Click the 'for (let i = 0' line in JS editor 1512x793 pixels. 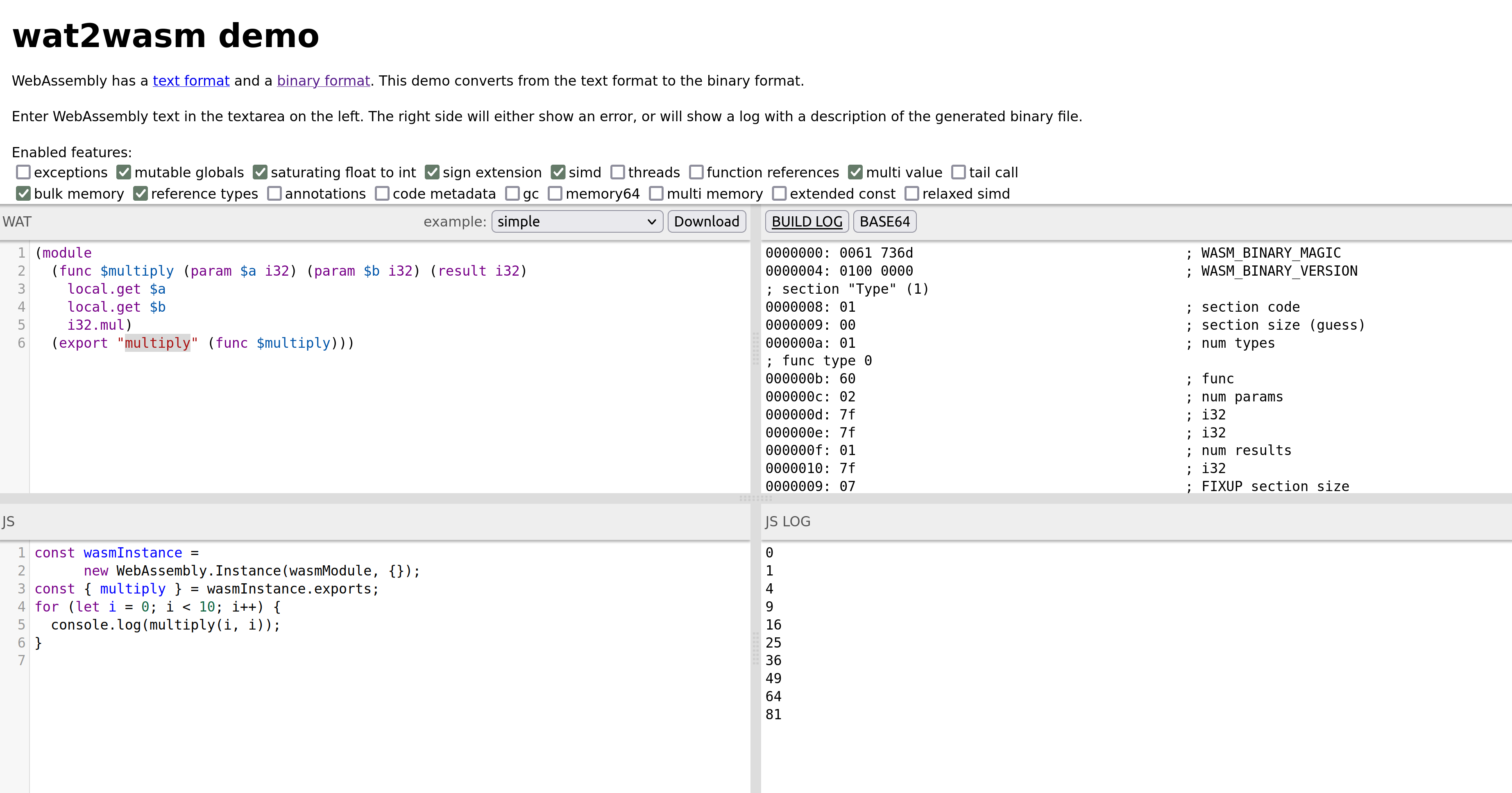(157, 606)
